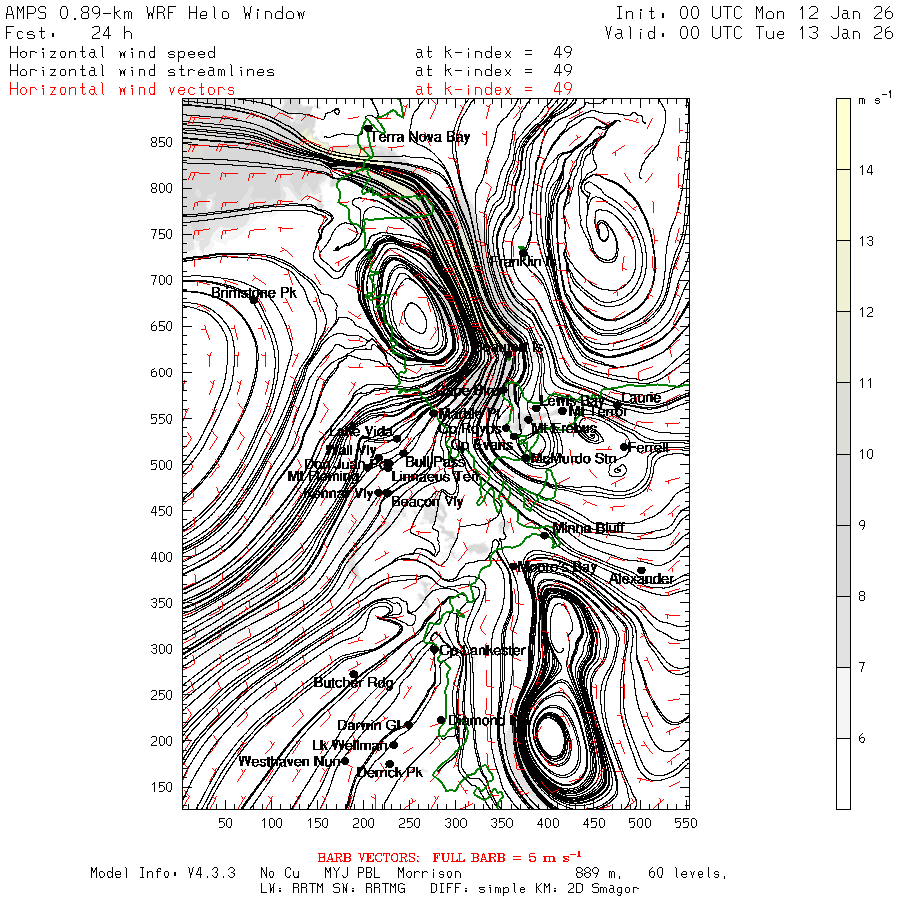Select the Brimstone Pk station dot
This screenshot has height=900, width=900.
(255, 299)
